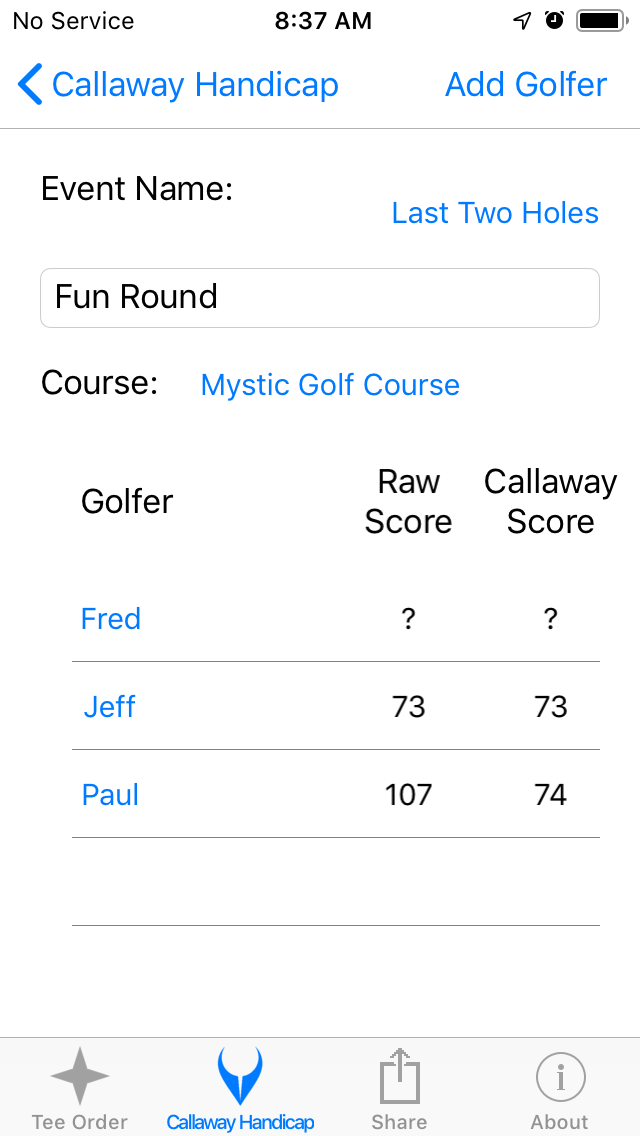View Paul's golfer details

[110, 794]
